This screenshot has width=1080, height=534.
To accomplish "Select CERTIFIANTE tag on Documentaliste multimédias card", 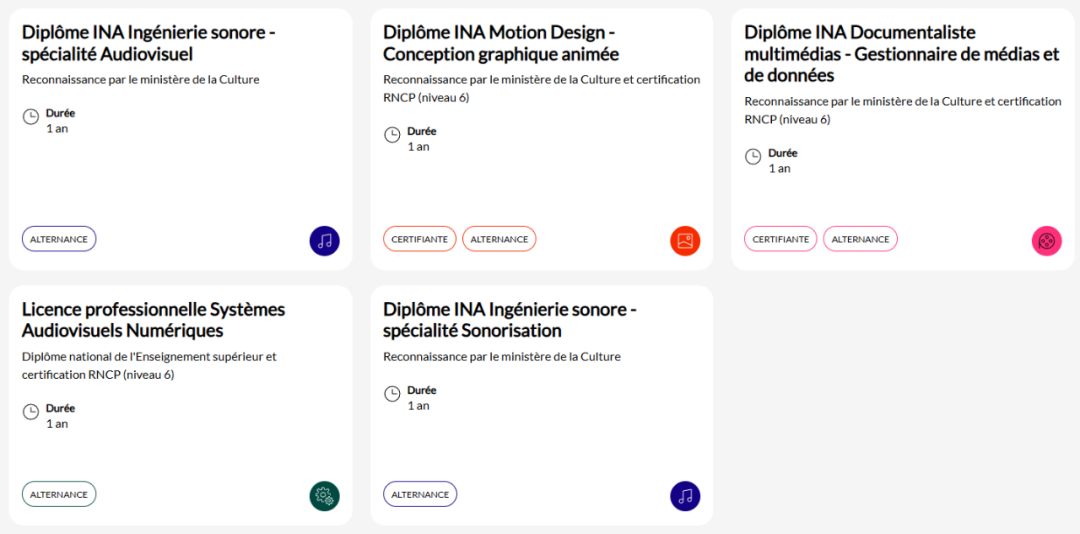I will [780, 239].
